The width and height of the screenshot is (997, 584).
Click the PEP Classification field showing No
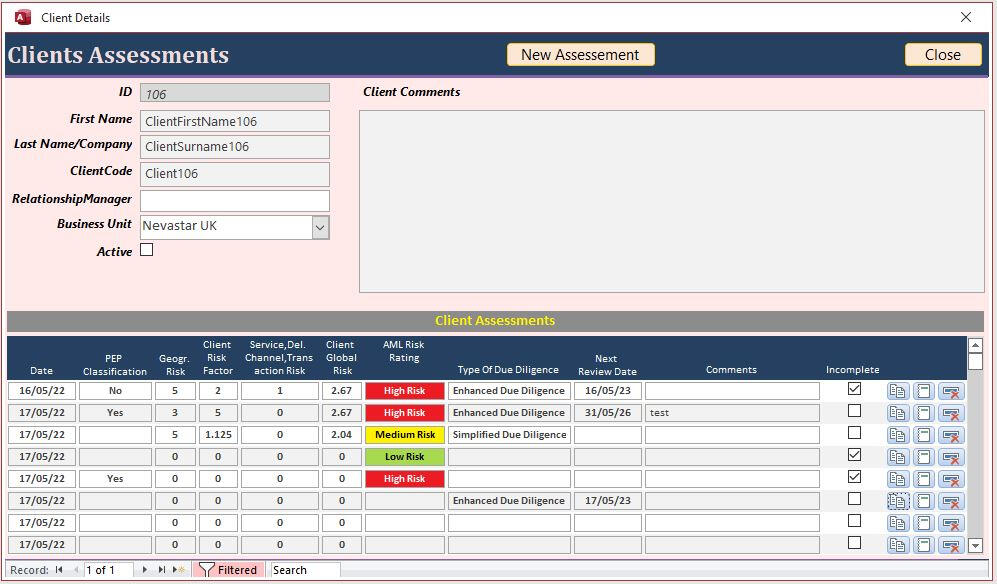coord(115,391)
